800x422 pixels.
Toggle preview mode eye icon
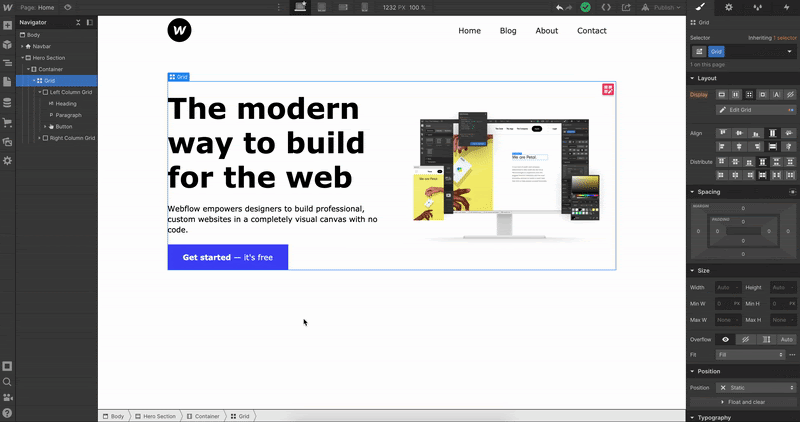tap(67, 7)
